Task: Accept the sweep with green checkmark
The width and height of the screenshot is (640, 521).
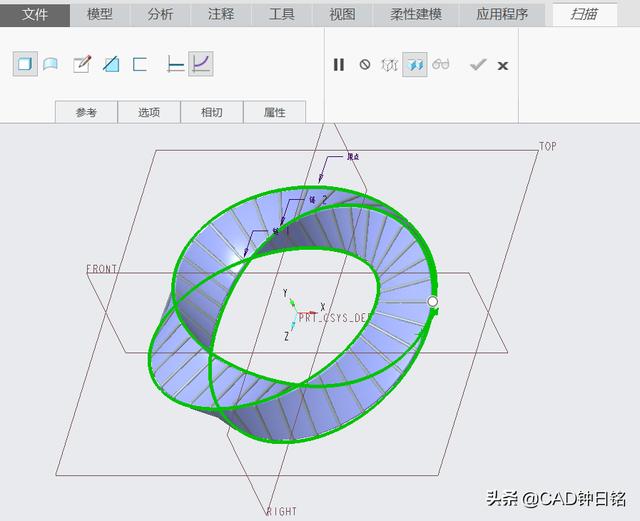Action: point(478,64)
